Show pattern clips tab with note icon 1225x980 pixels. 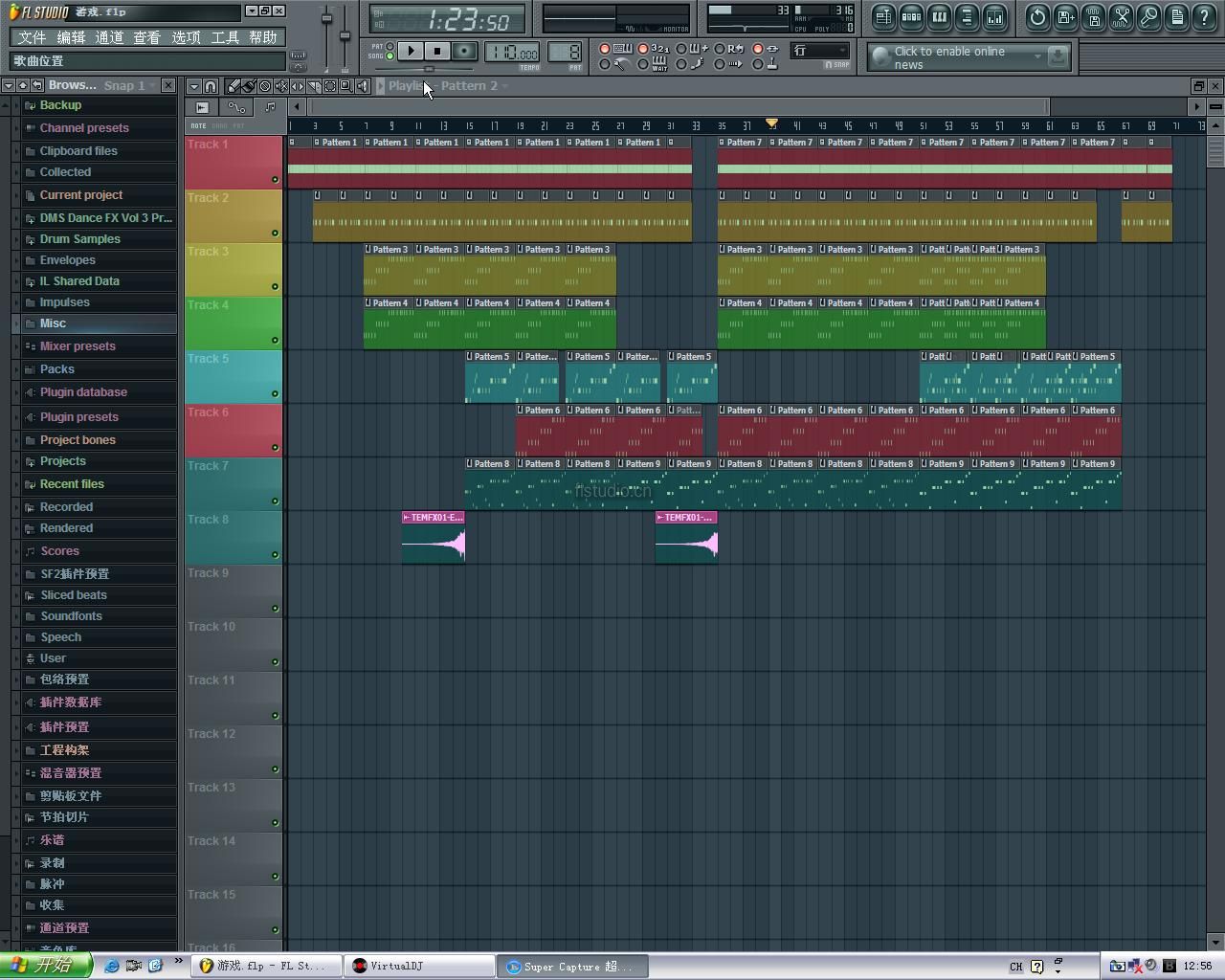(x=270, y=107)
